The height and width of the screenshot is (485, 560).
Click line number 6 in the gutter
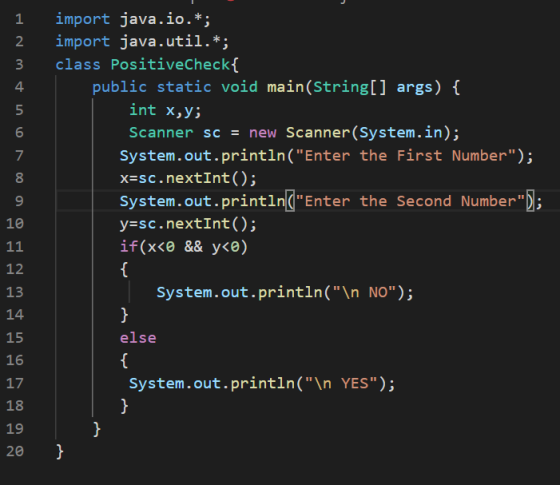point(19,132)
